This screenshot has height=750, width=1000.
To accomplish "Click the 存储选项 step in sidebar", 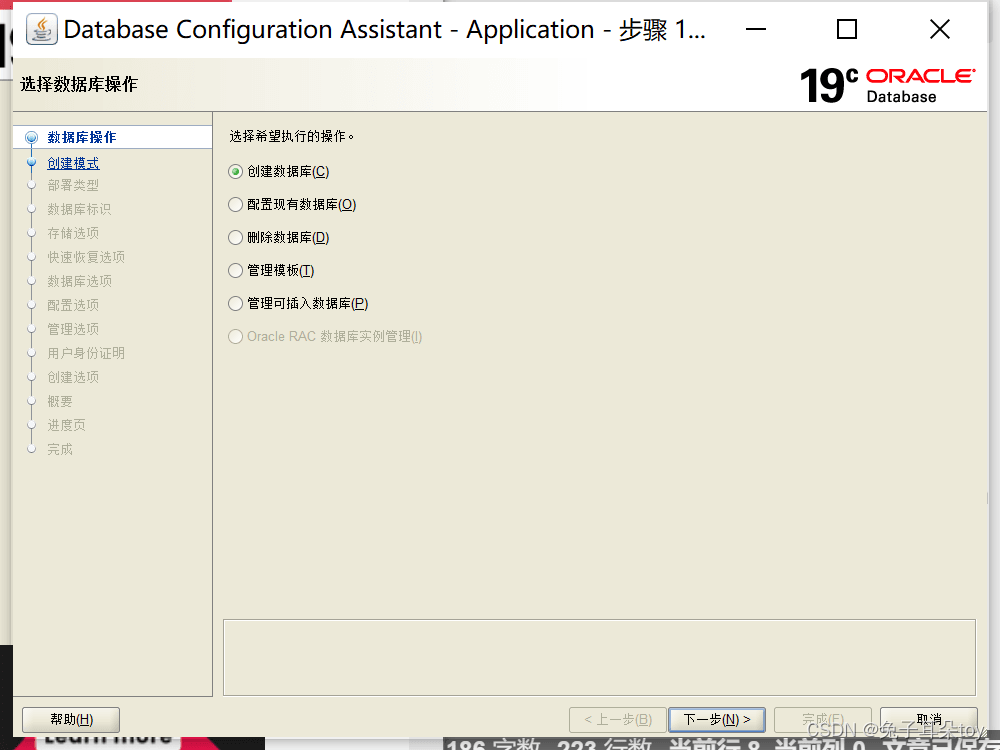I will pyautogui.click(x=73, y=233).
